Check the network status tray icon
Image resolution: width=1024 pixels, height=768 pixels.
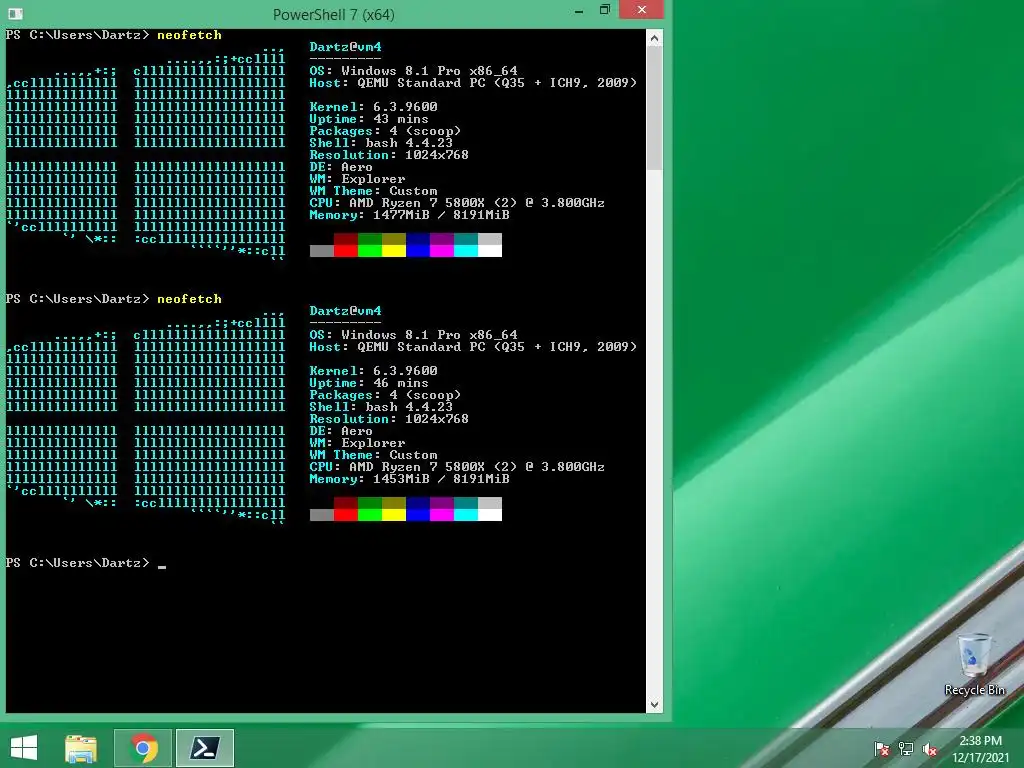906,749
